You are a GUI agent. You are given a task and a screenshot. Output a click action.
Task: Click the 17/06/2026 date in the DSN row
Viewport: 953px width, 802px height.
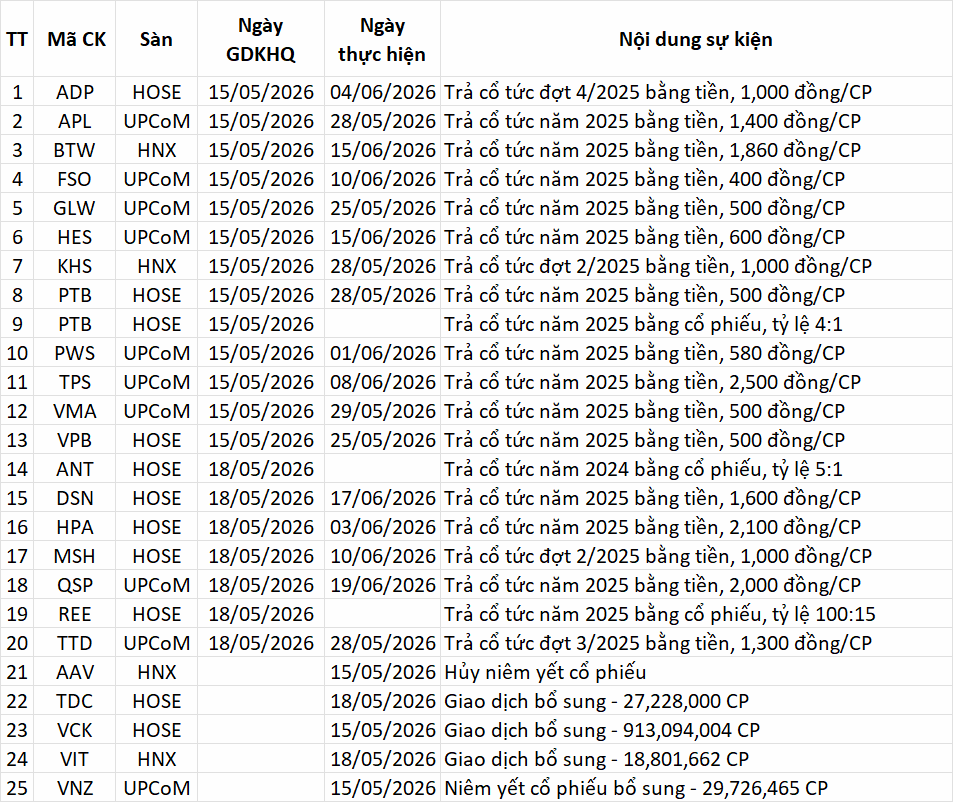382,498
